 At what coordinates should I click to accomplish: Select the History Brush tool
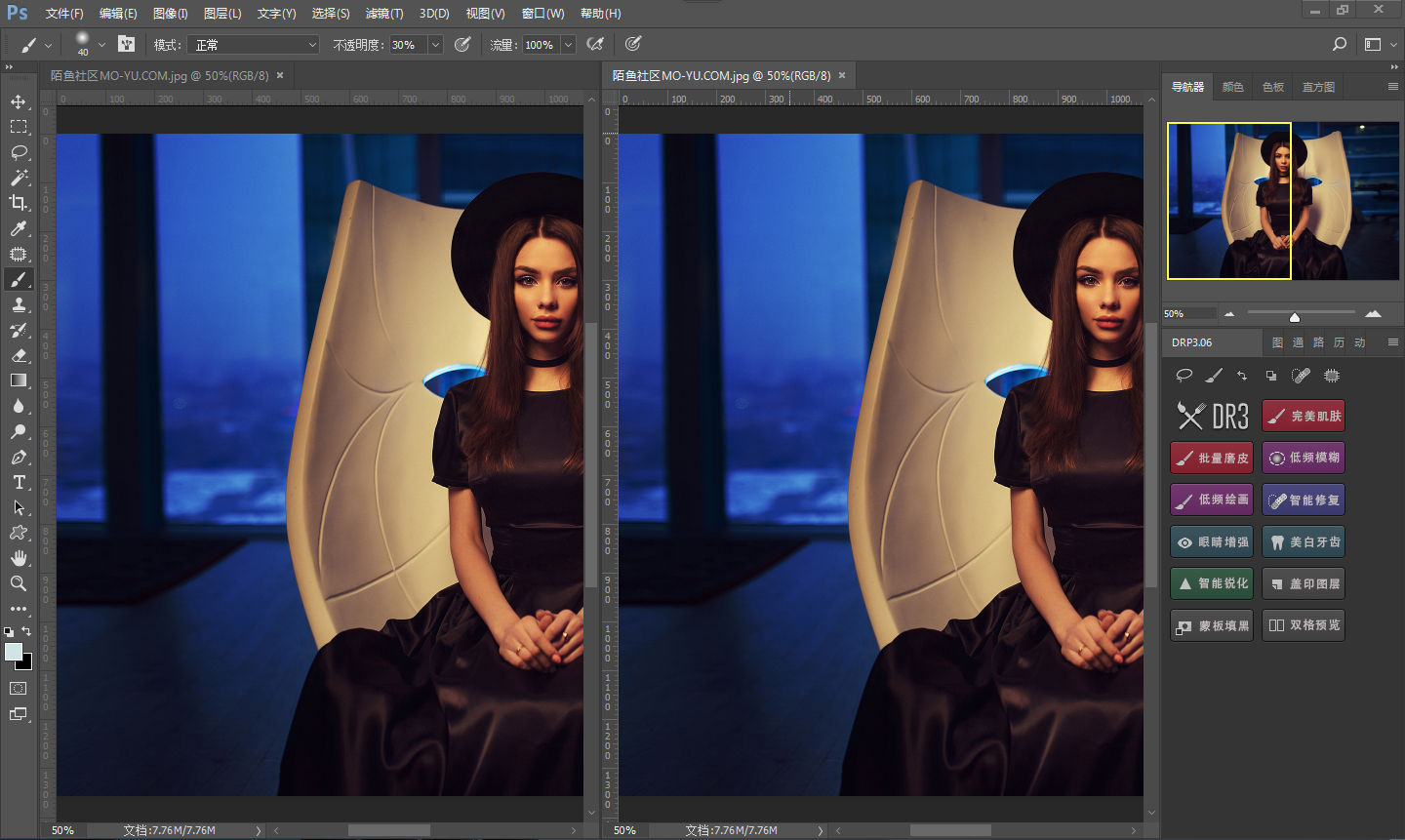[19, 330]
